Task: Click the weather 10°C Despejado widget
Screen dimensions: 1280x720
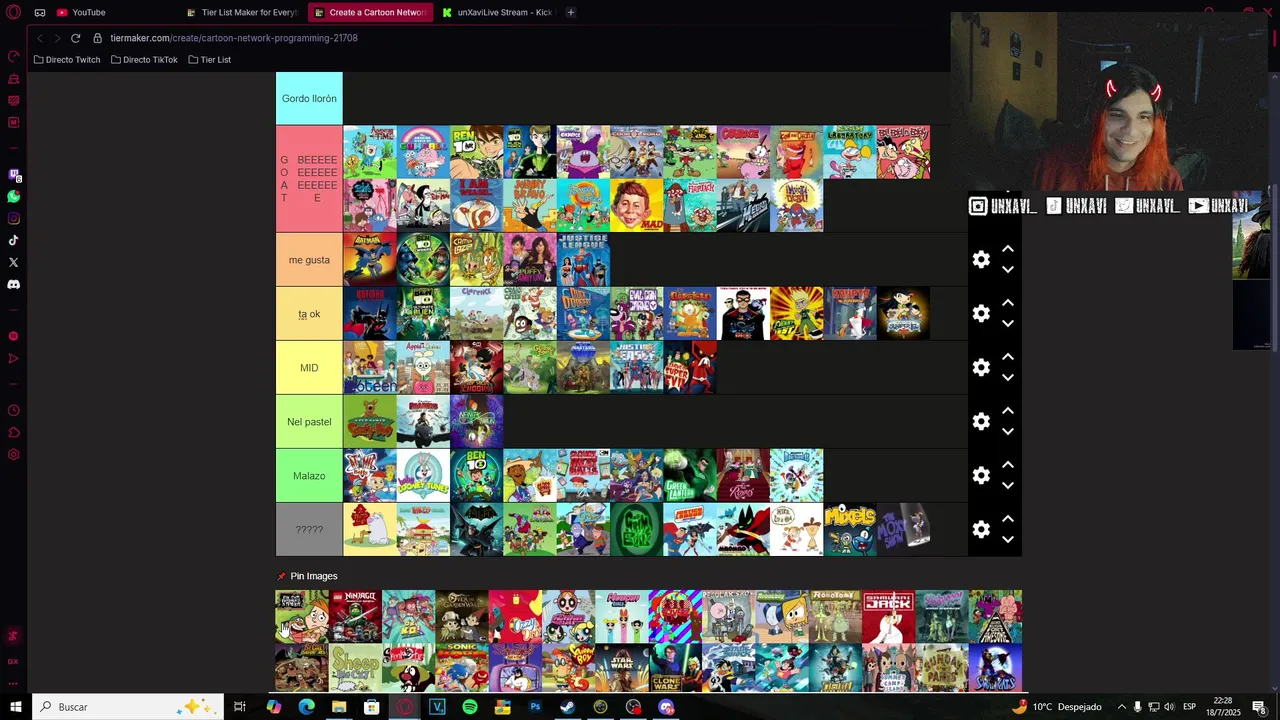Action: click(1057, 707)
